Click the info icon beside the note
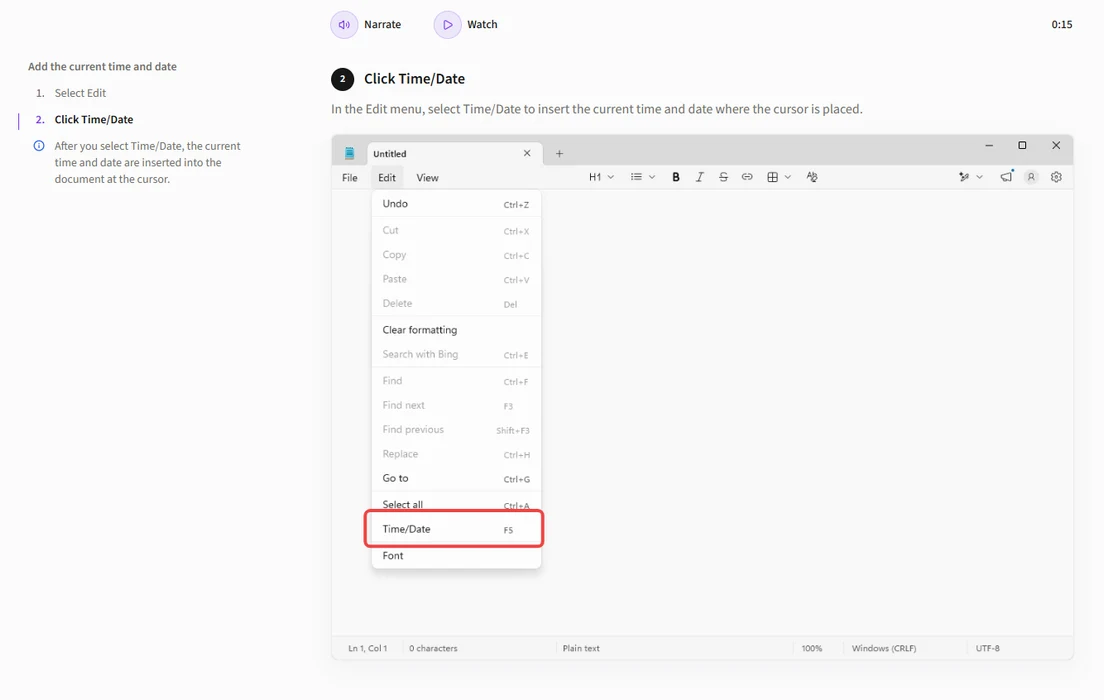 (39, 146)
